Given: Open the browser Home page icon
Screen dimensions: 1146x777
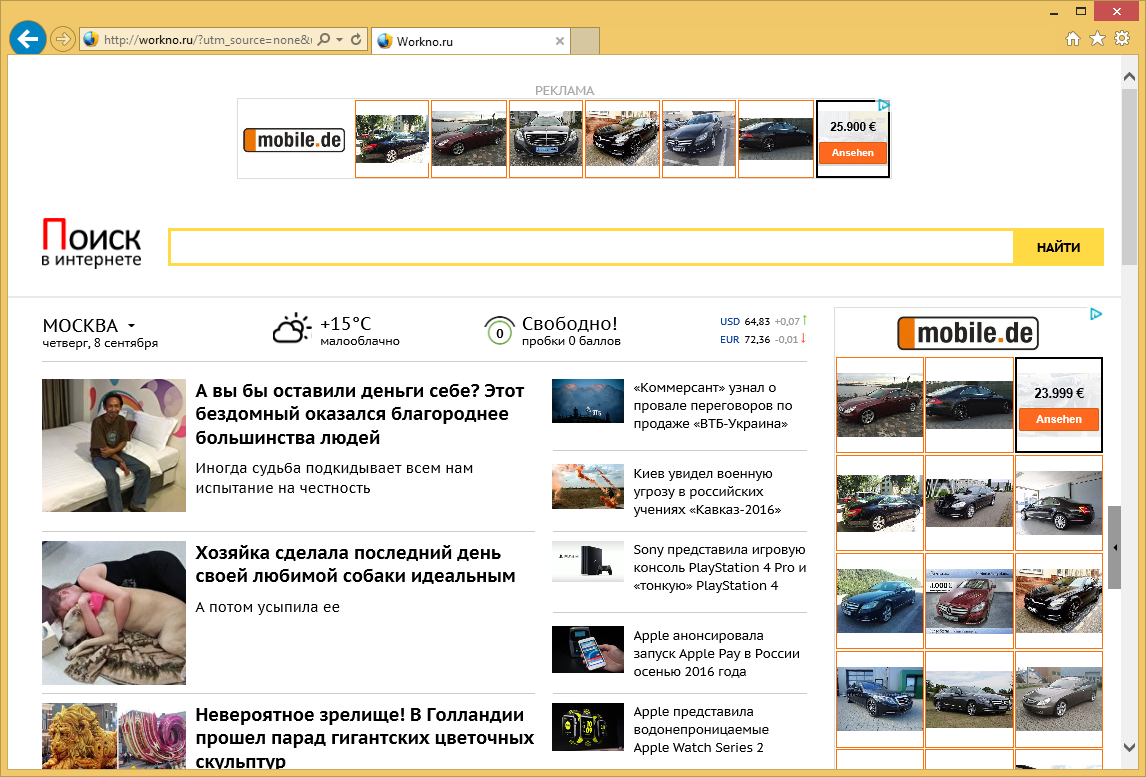Looking at the screenshot, I should point(1072,39).
